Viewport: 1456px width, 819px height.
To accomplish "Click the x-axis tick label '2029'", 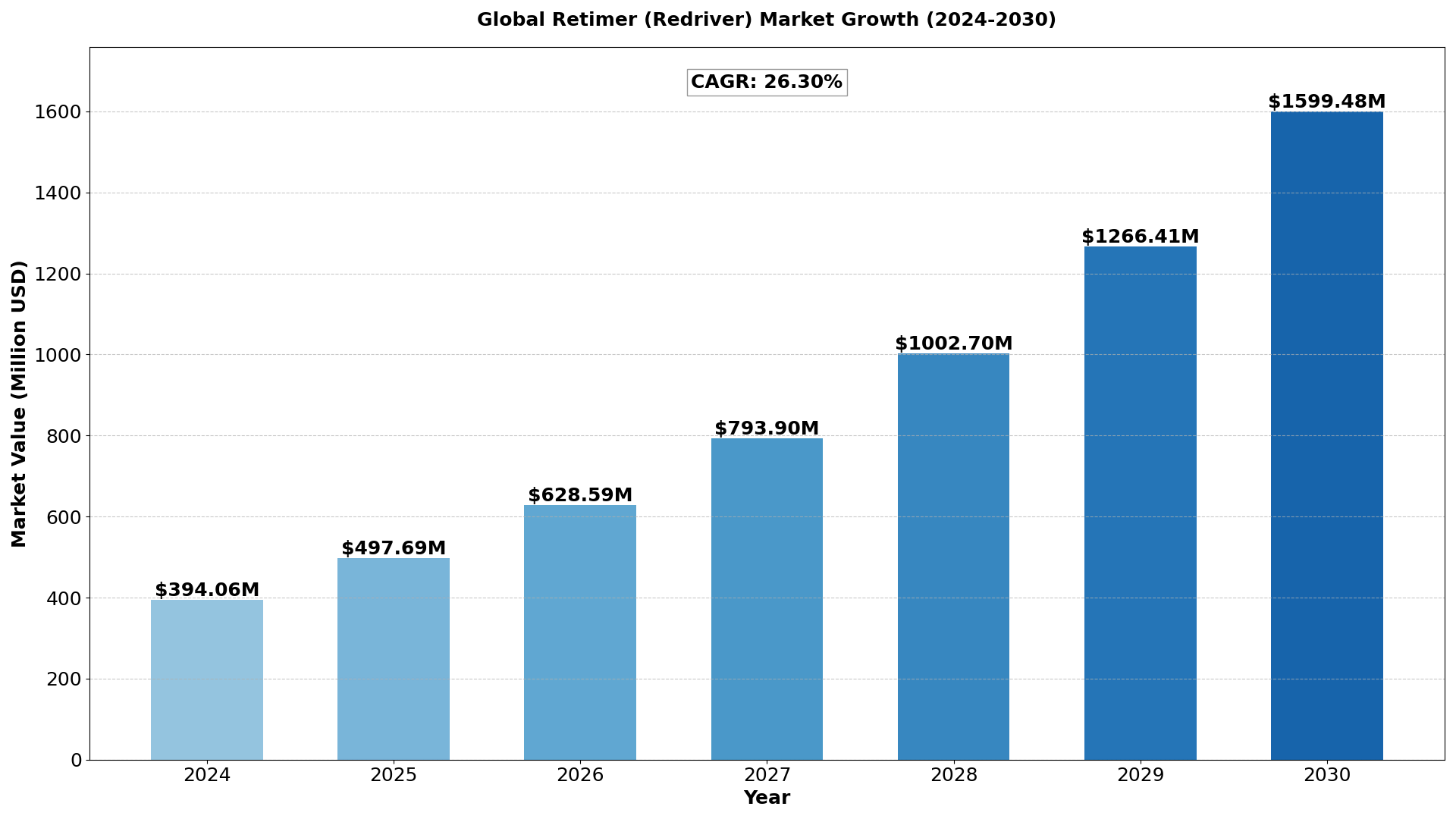I will [1141, 775].
